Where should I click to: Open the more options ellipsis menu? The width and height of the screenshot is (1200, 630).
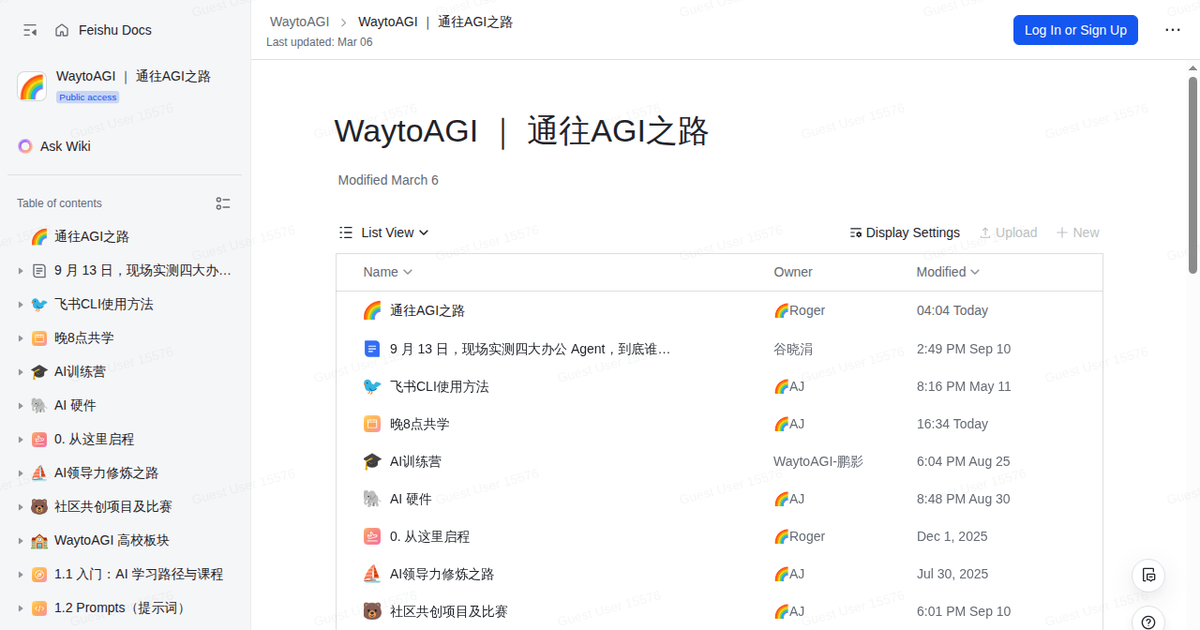(1173, 30)
